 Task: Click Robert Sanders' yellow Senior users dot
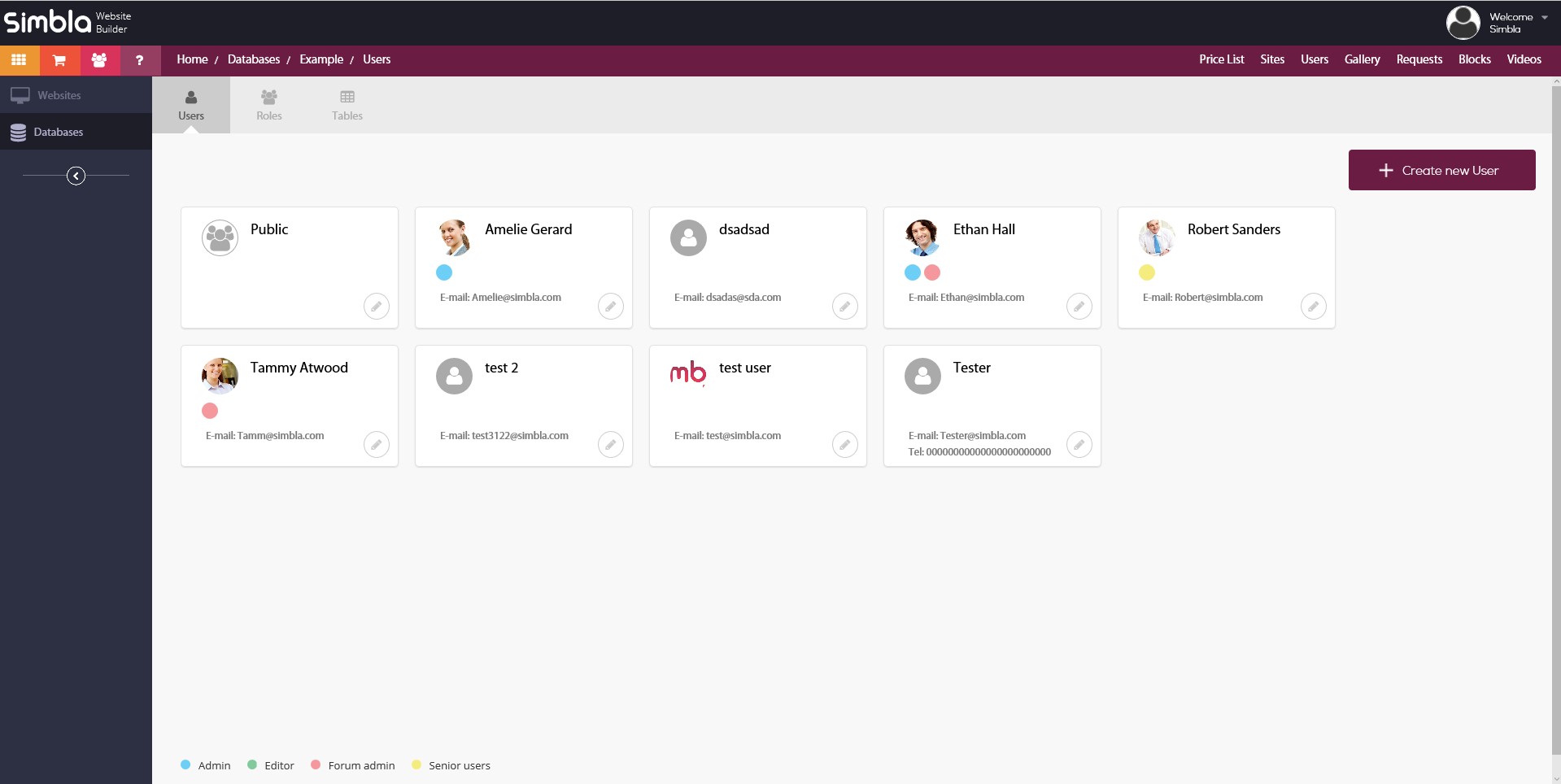[1147, 272]
